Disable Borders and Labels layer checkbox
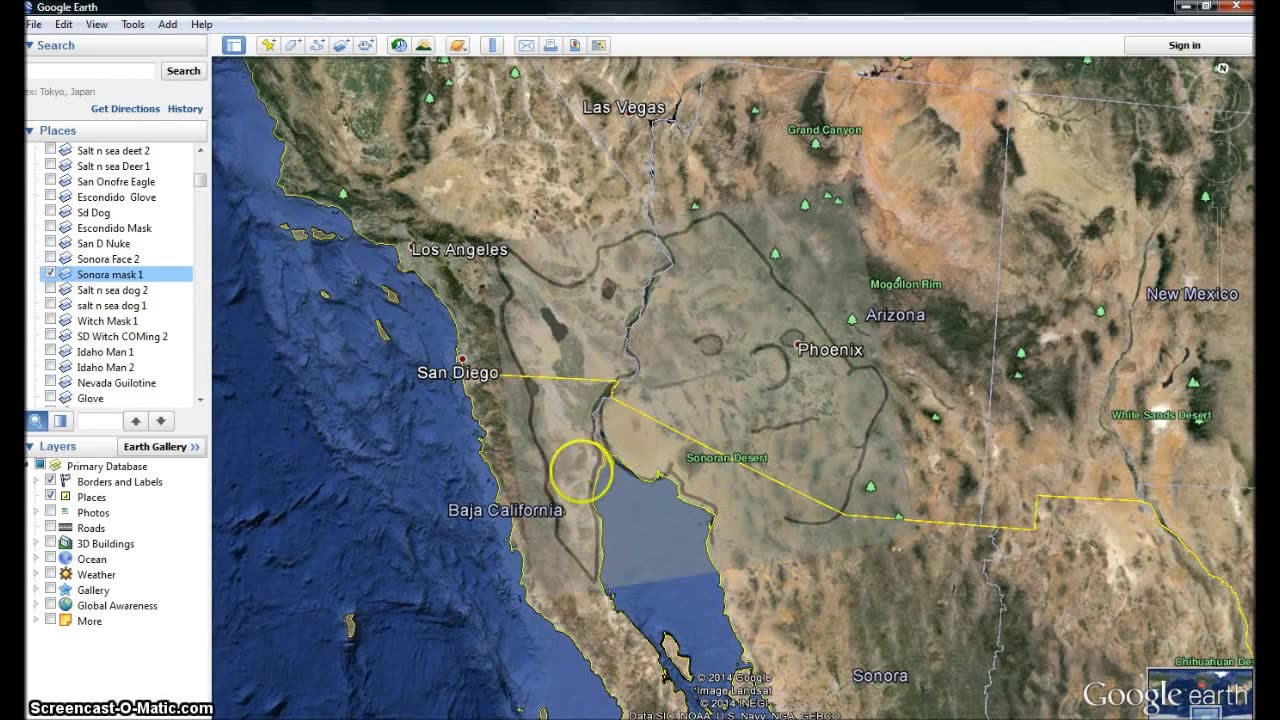This screenshot has height=720, width=1280. [50, 481]
